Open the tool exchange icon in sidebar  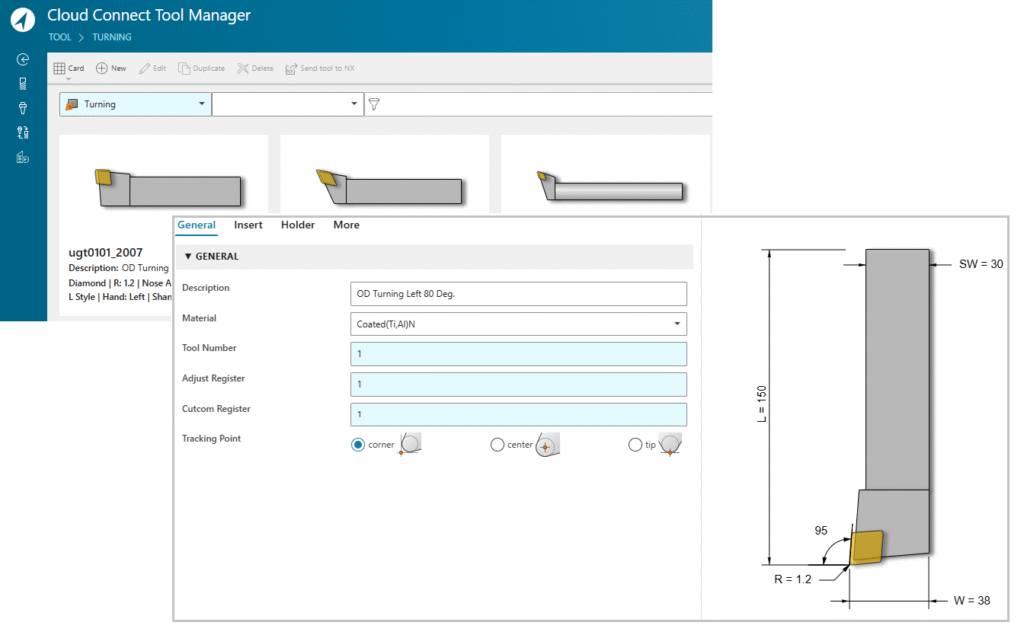click(x=23, y=133)
